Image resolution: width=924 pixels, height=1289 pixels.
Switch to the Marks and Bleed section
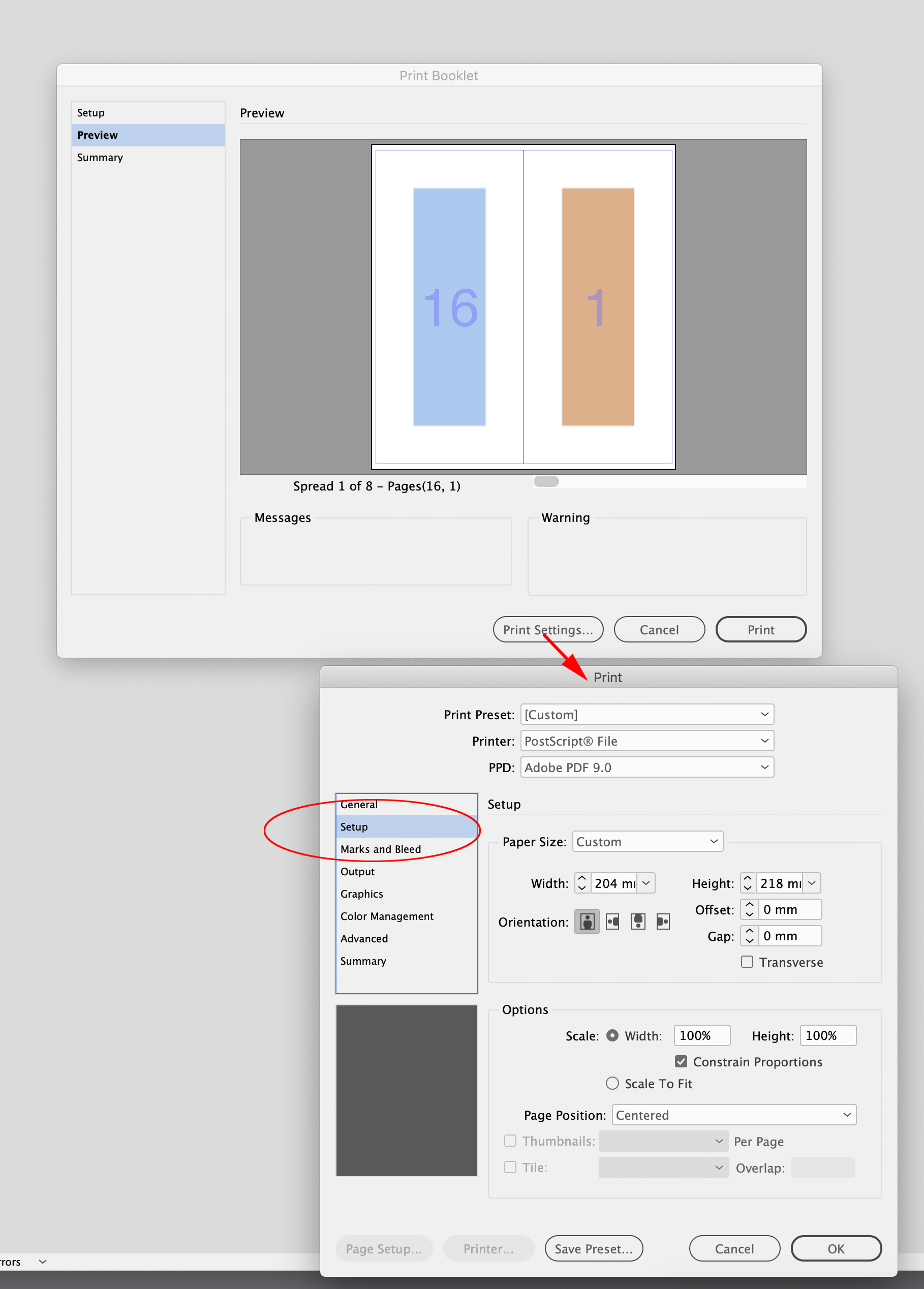point(381,848)
